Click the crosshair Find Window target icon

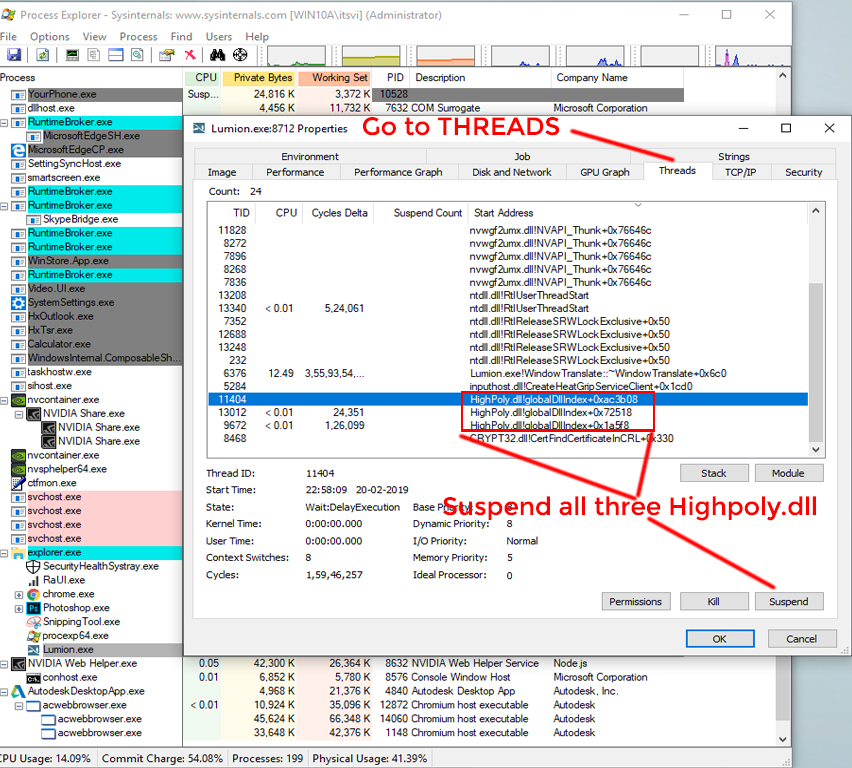click(240, 55)
